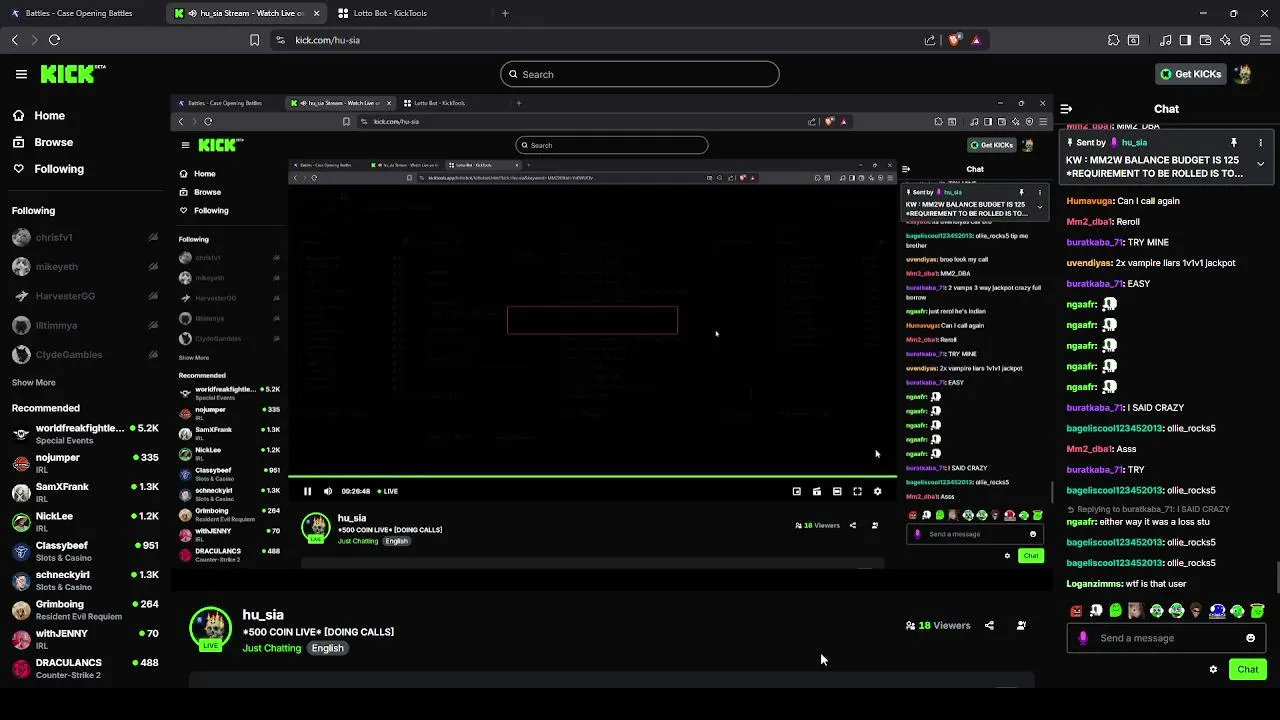1280x720 pixels.
Task: Bookmark this page
Action: pyautogui.click(x=254, y=40)
